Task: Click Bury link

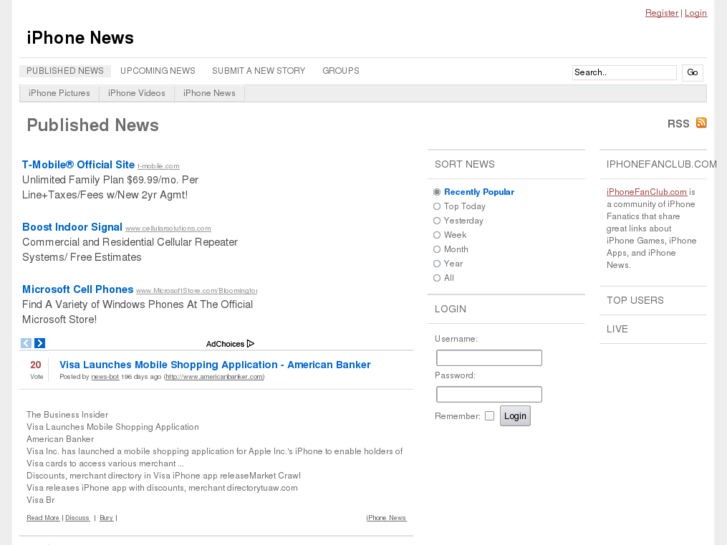Action: (x=106, y=518)
